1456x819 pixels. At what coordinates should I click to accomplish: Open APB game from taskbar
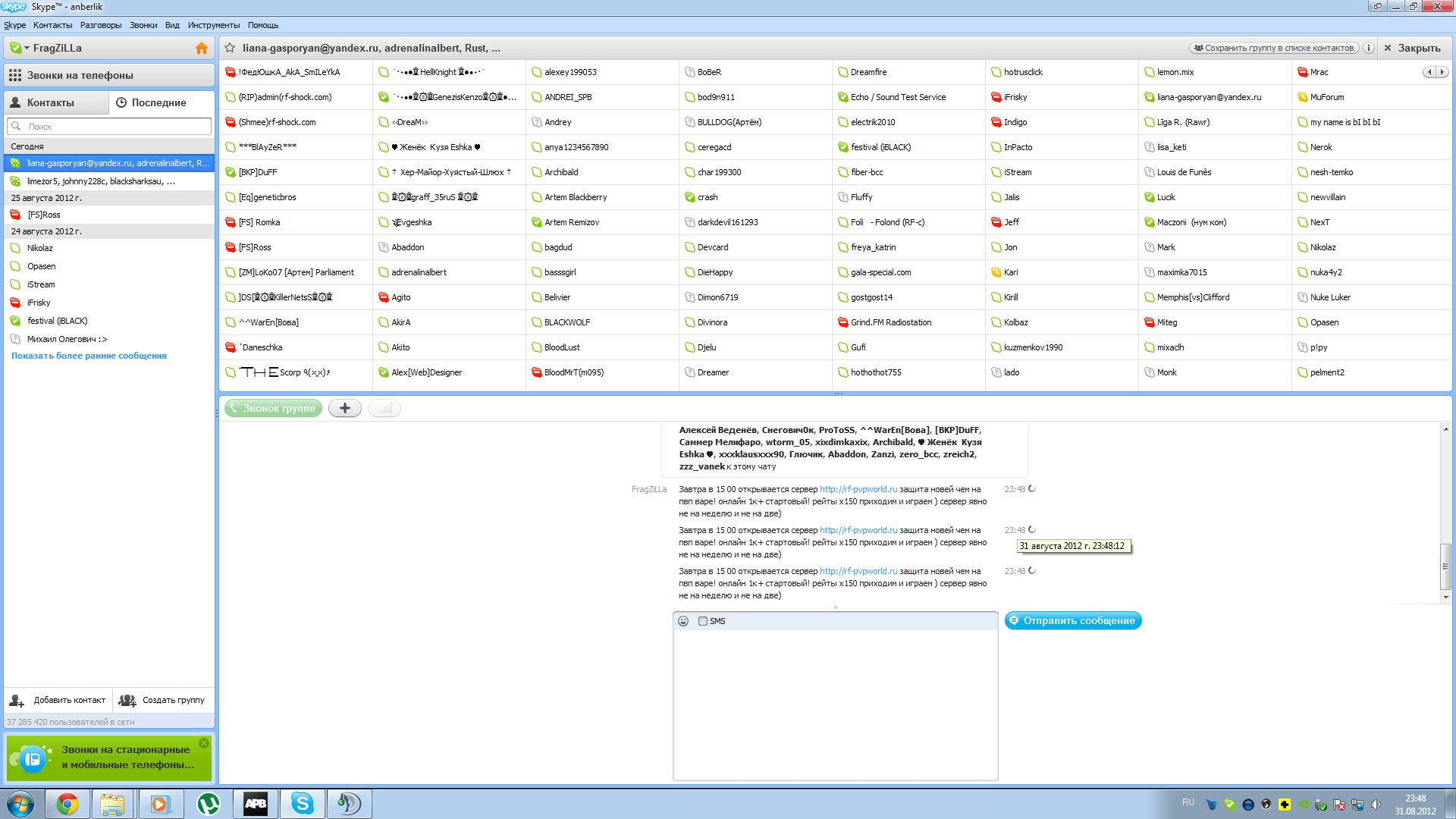[x=256, y=804]
